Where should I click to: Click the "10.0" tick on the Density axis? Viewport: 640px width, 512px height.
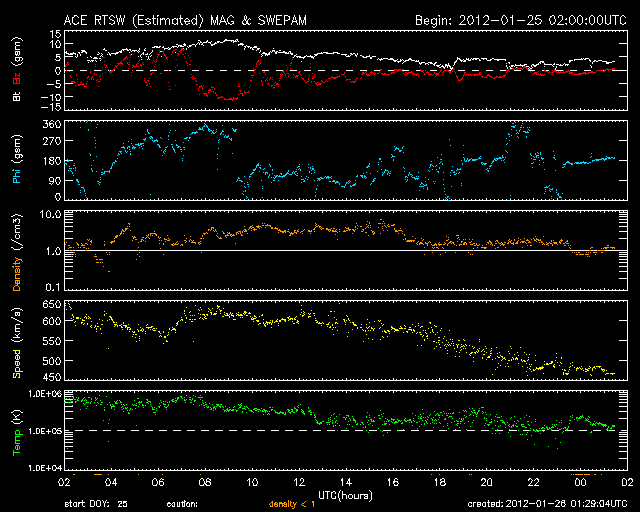[51, 214]
